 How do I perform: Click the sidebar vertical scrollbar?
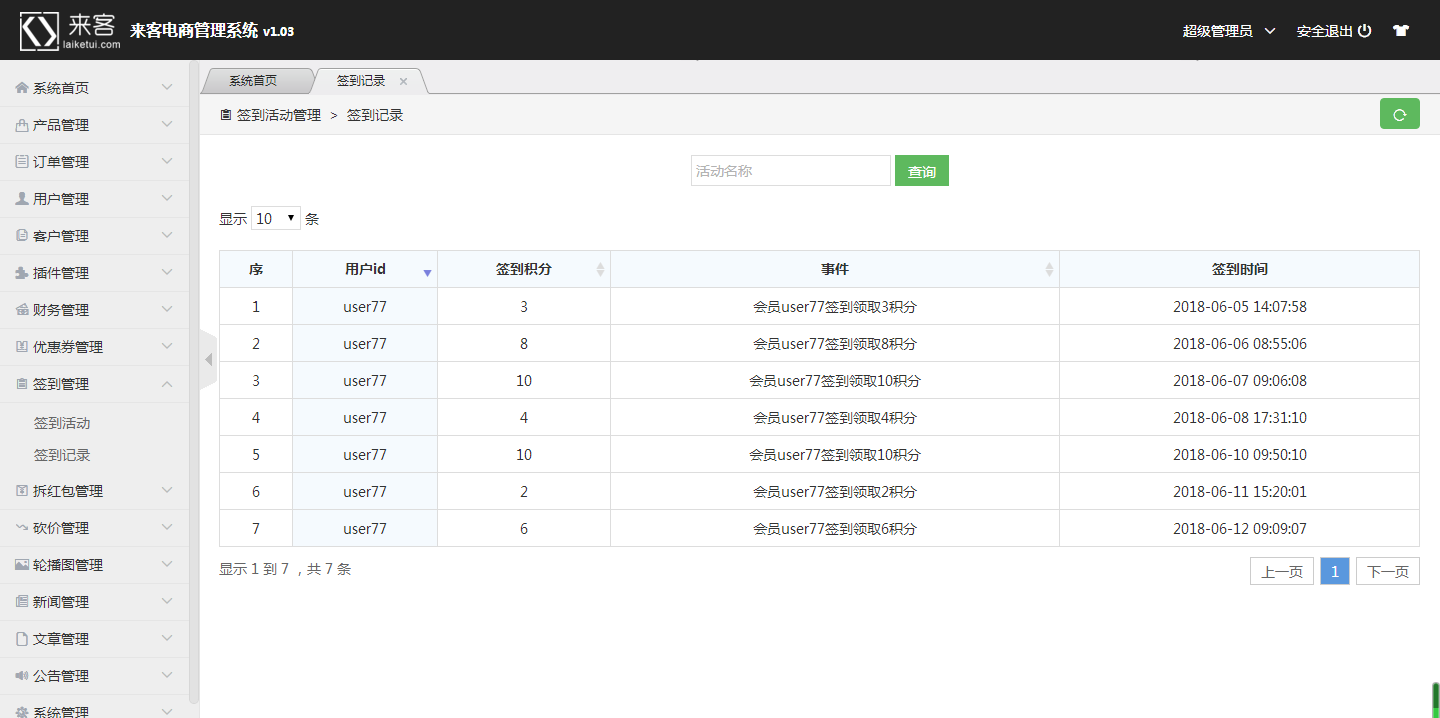[194, 380]
